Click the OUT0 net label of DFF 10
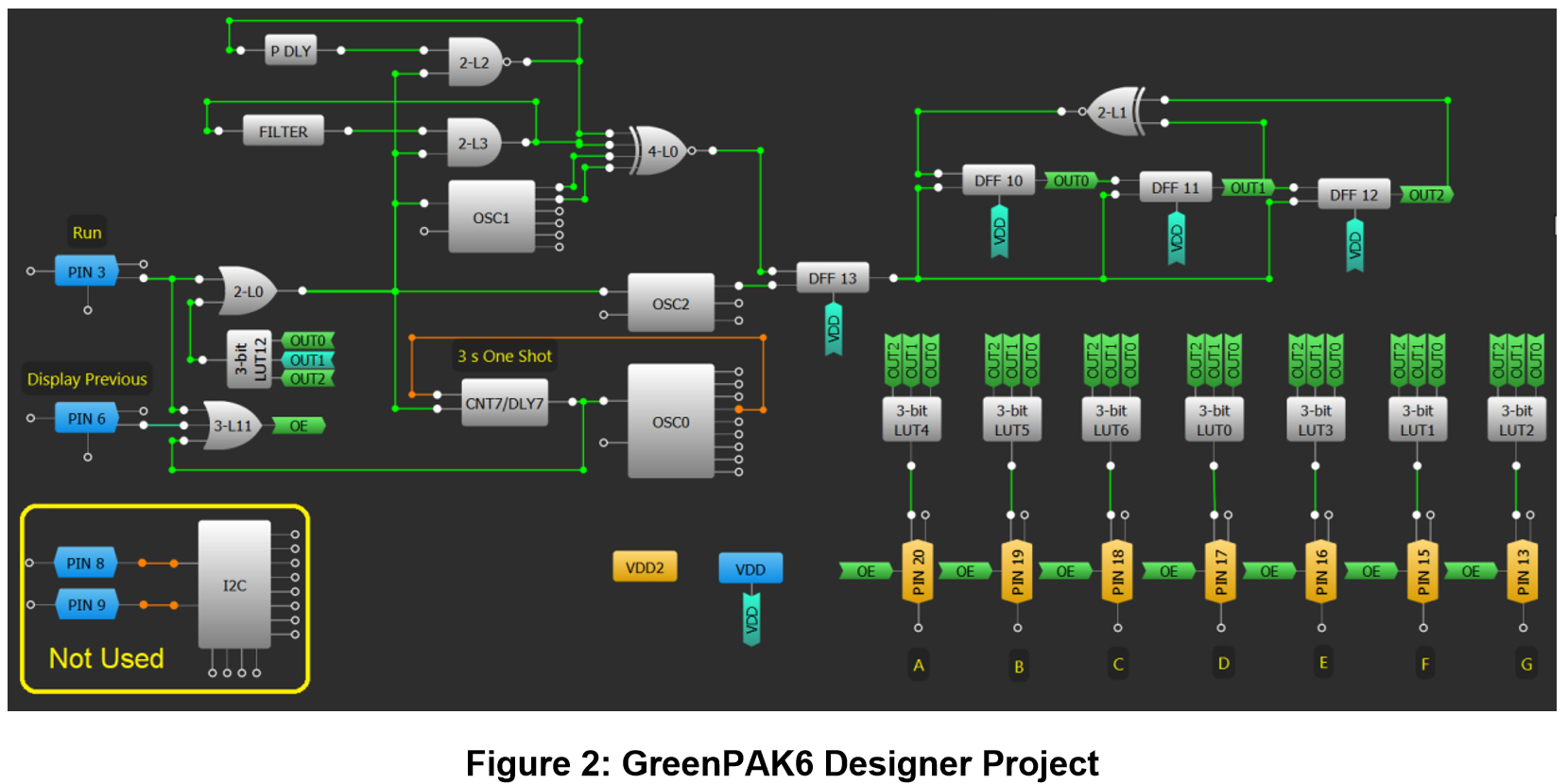Screen dimensions: 1568x784 [1071, 181]
